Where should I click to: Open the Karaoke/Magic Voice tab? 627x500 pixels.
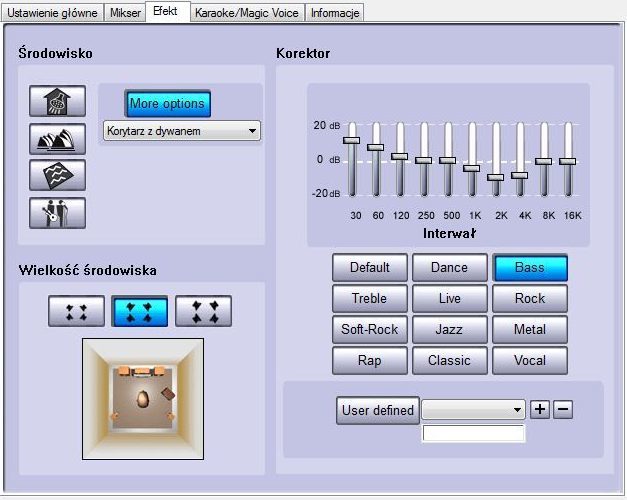[247, 13]
